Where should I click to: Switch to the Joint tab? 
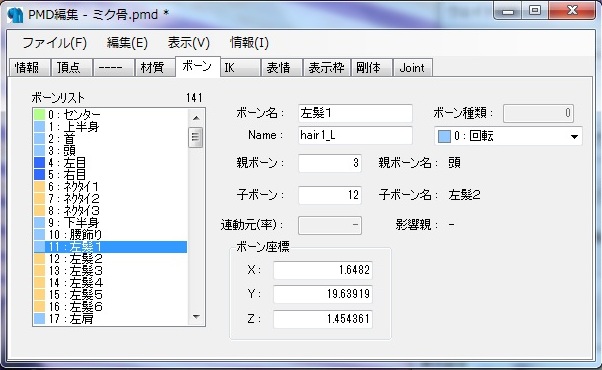click(x=413, y=68)
